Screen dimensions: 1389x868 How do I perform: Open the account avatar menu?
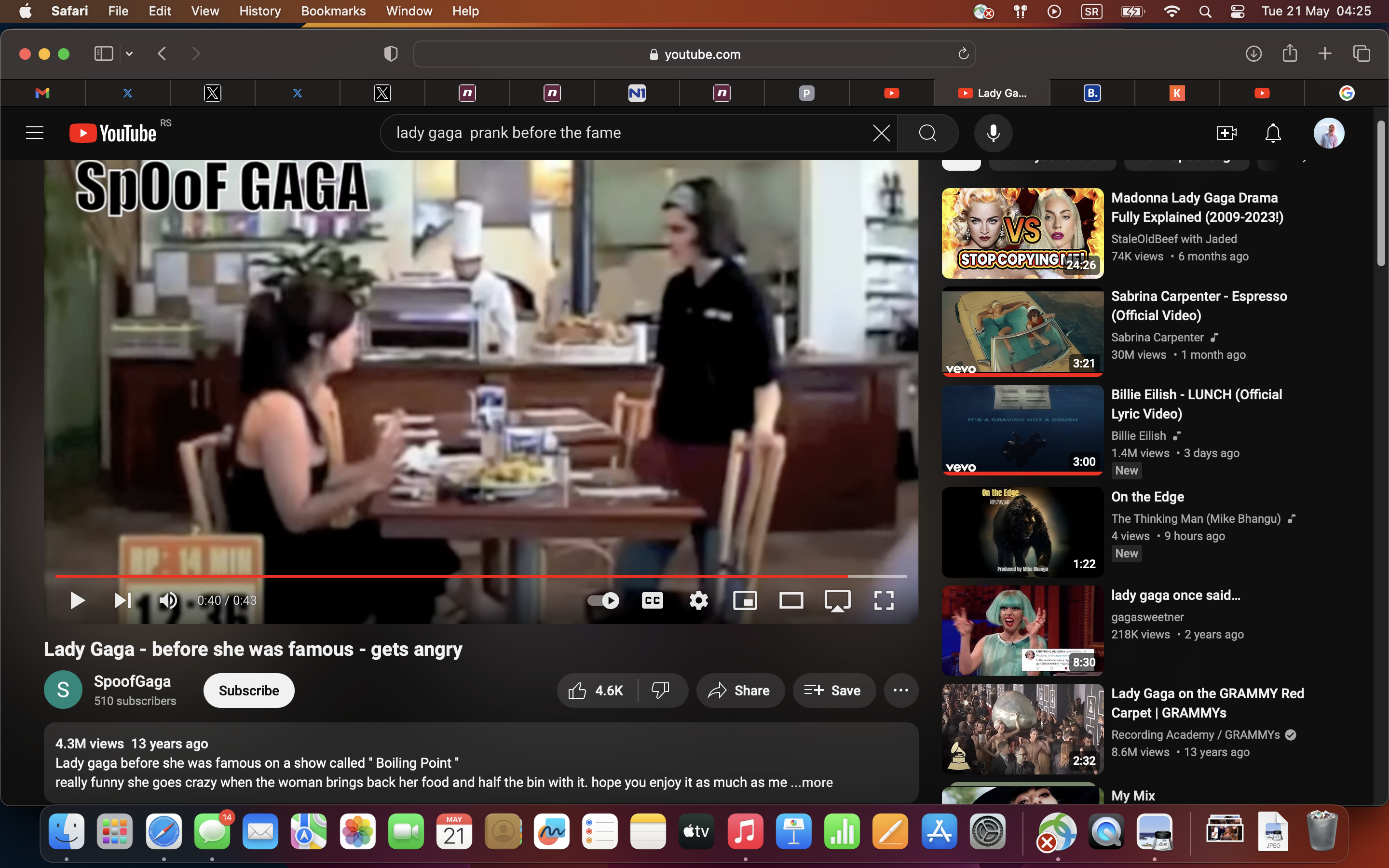(1329, 133)
